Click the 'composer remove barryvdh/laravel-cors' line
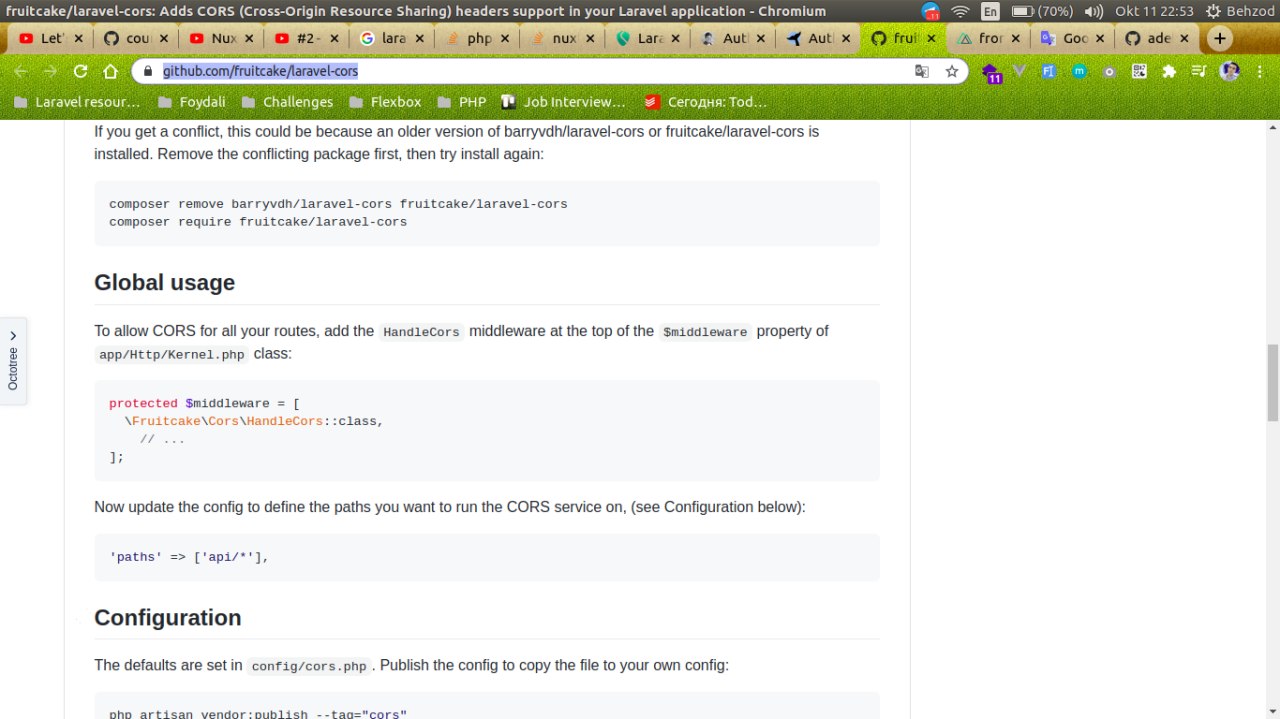Viewport: 1280px width, 719px height. point(338,204)
